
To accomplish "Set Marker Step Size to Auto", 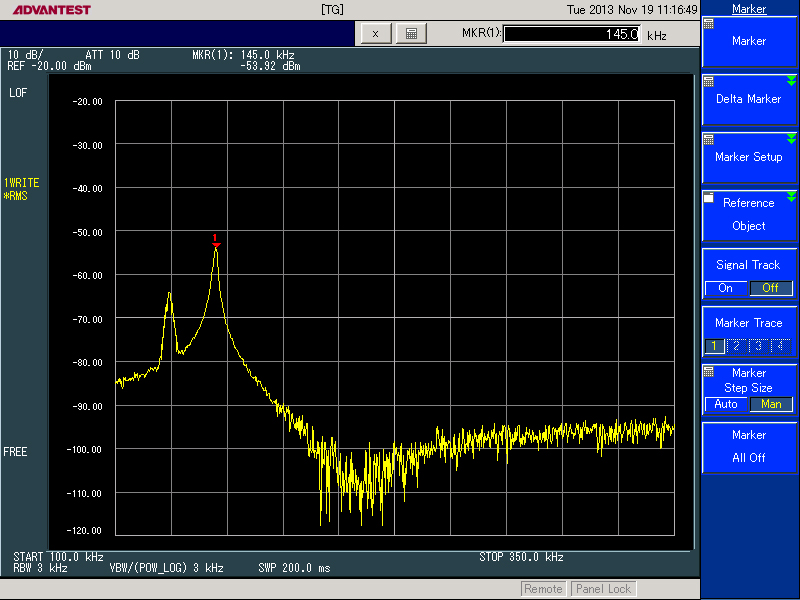I will coord(726,404).
